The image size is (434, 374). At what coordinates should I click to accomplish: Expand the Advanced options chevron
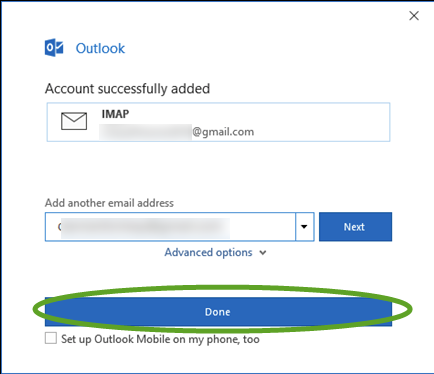[x=263, y=253]
